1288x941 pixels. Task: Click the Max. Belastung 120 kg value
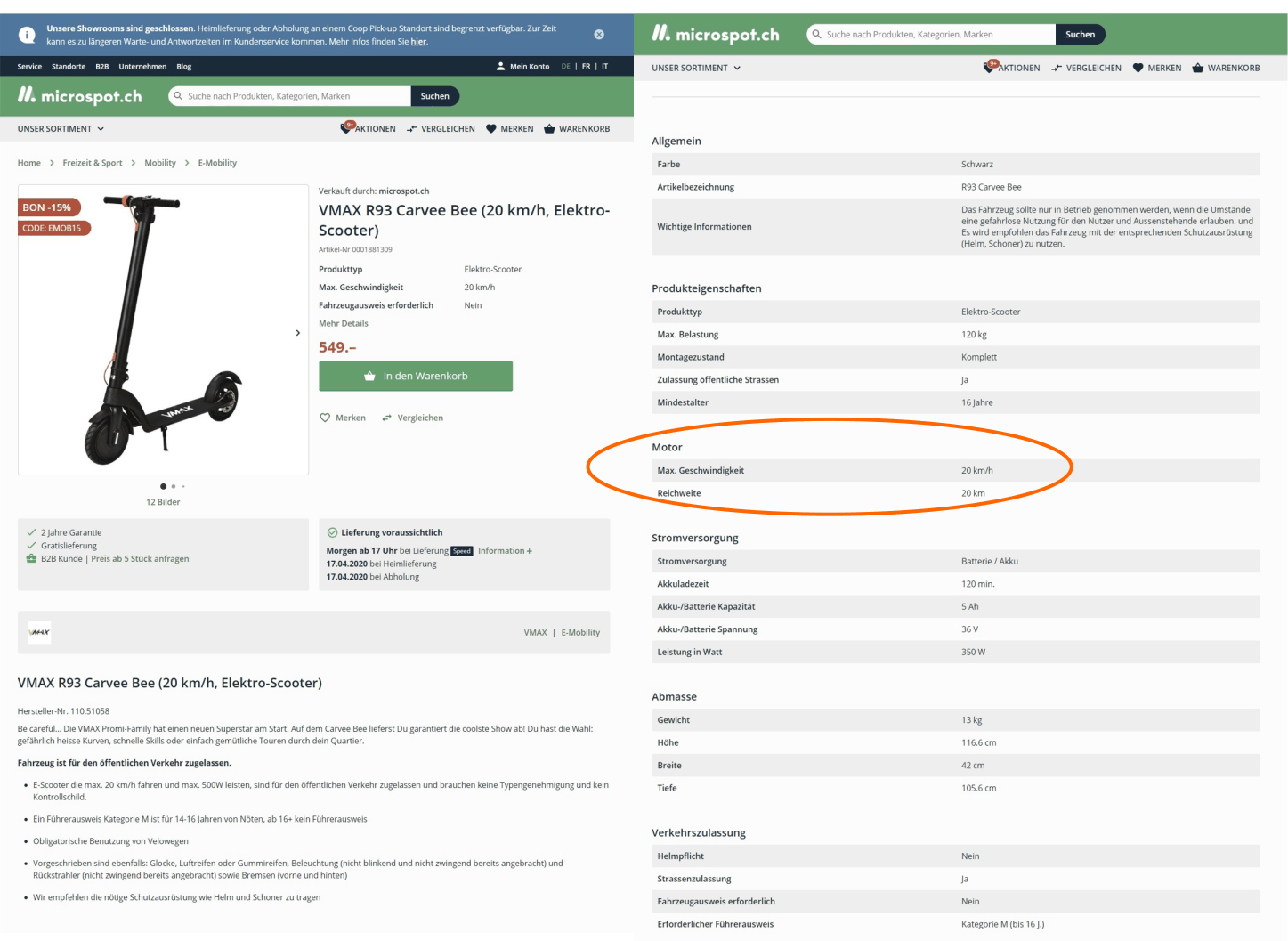[x=974, y=335]
